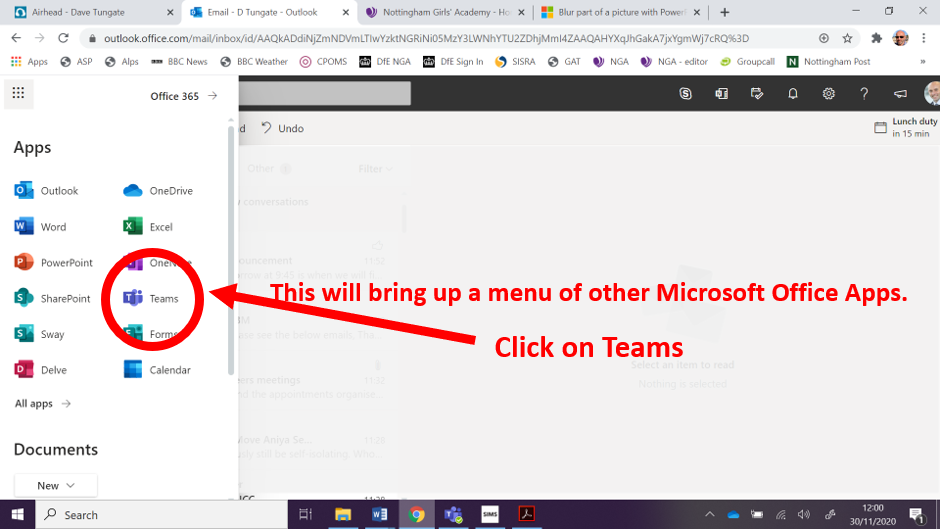Show more bookmarks chevron
Image resolution: width=940 pixels, height=529 pixels.
pos(923,62)
